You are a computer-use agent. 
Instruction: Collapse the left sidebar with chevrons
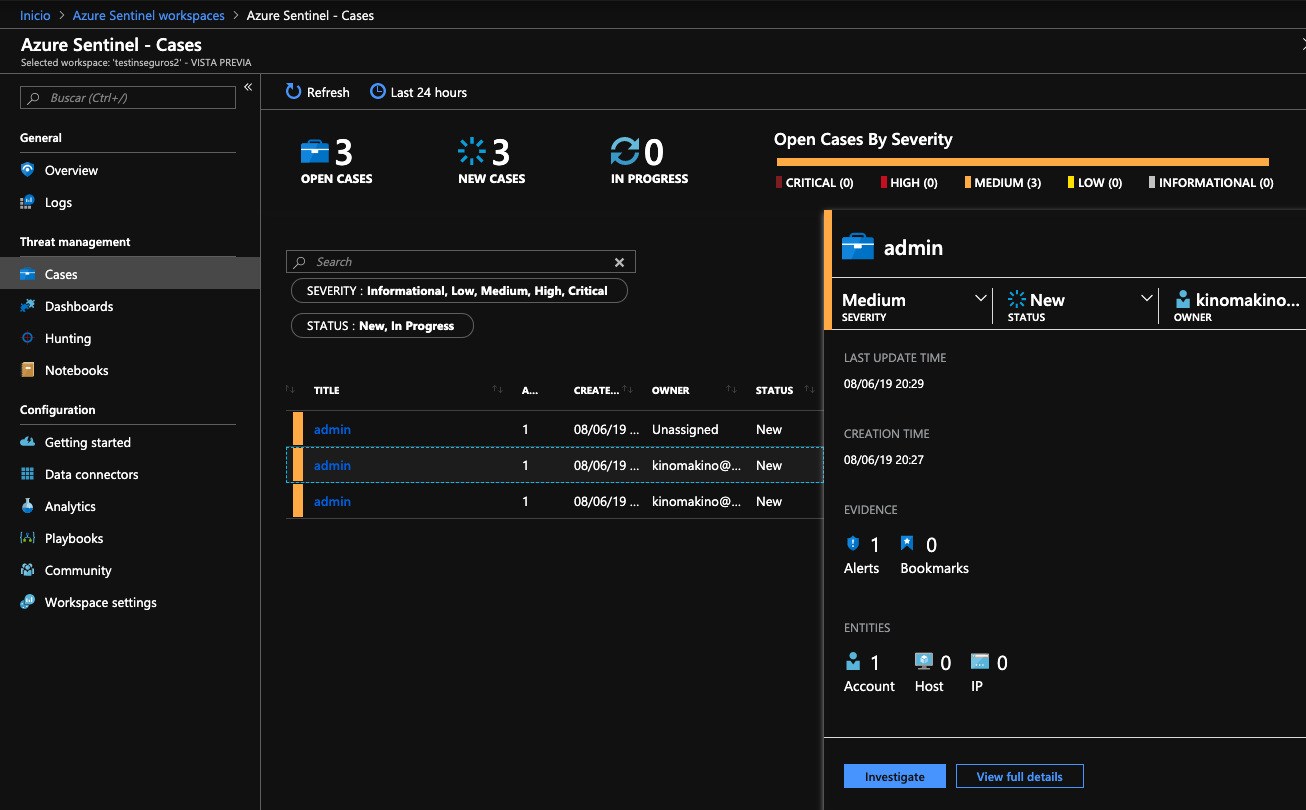coord(248,88)
